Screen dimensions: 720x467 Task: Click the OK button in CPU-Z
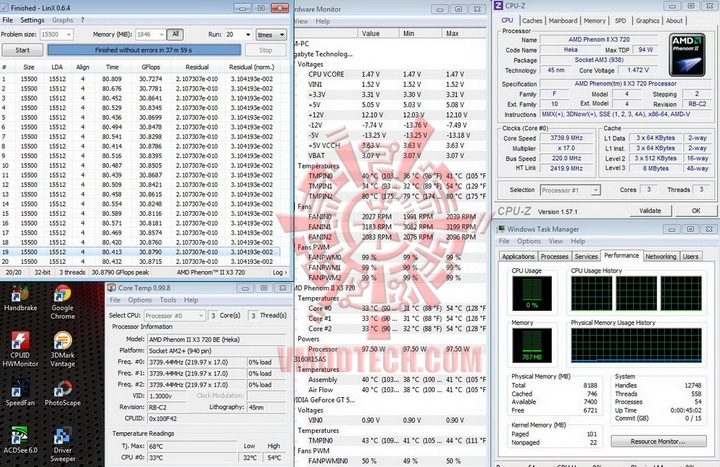(x=696, y=211)
